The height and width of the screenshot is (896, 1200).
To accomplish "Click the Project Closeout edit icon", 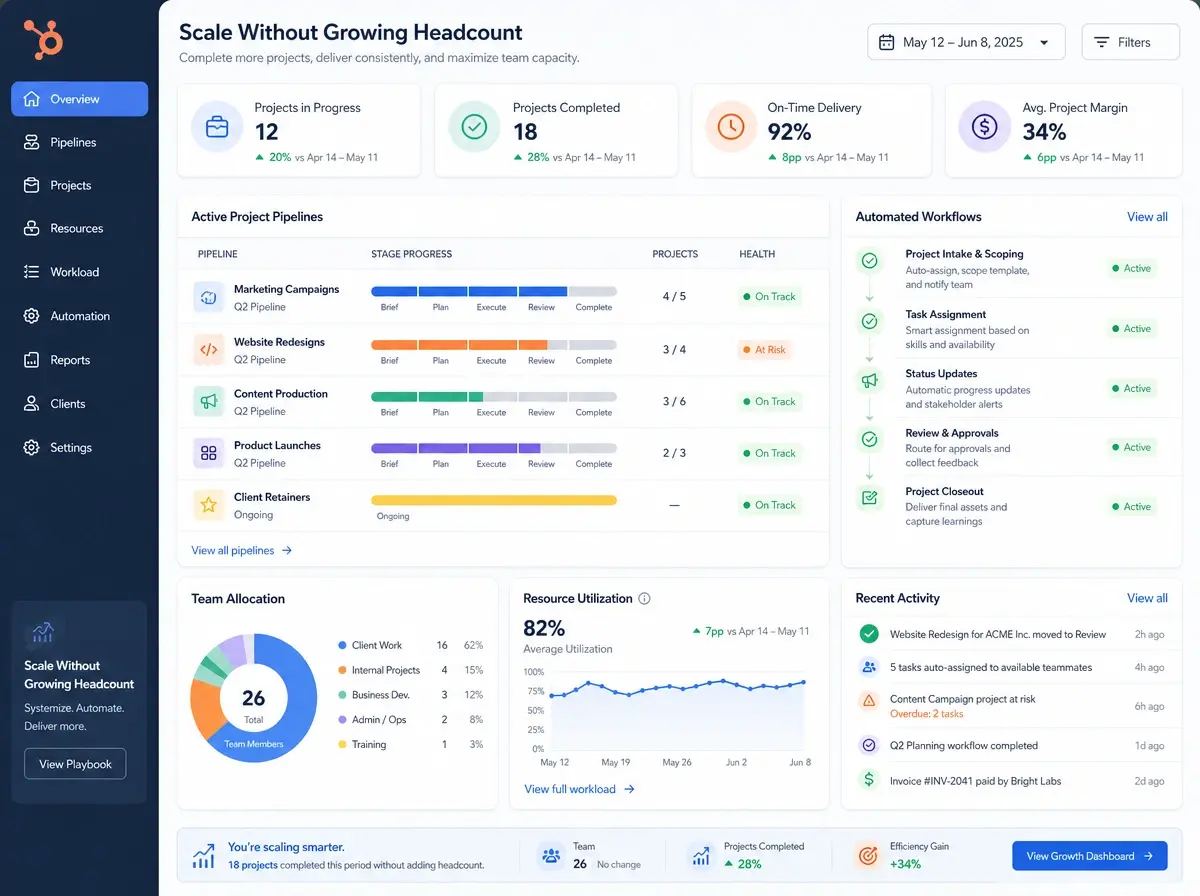I will (870, 497).
